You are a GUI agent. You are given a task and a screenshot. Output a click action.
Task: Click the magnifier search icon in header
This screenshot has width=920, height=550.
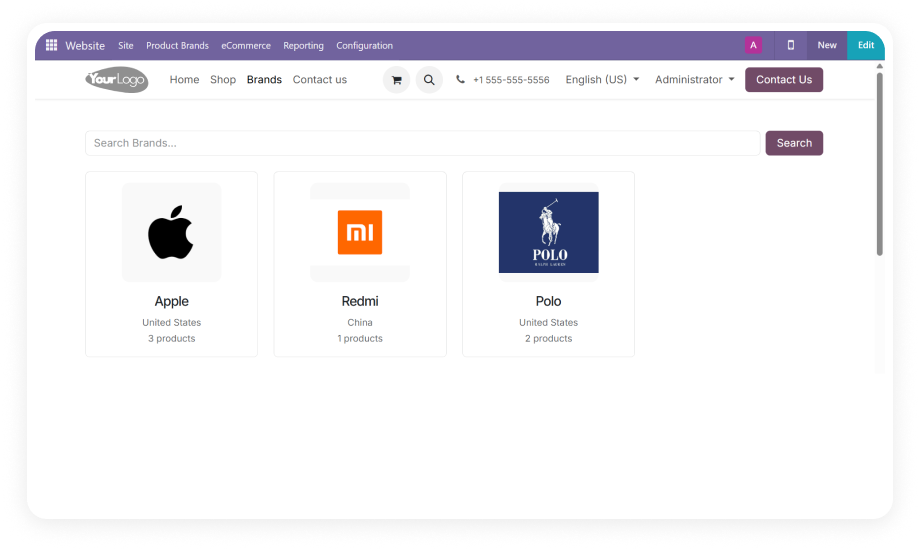[x=429, y=80]
